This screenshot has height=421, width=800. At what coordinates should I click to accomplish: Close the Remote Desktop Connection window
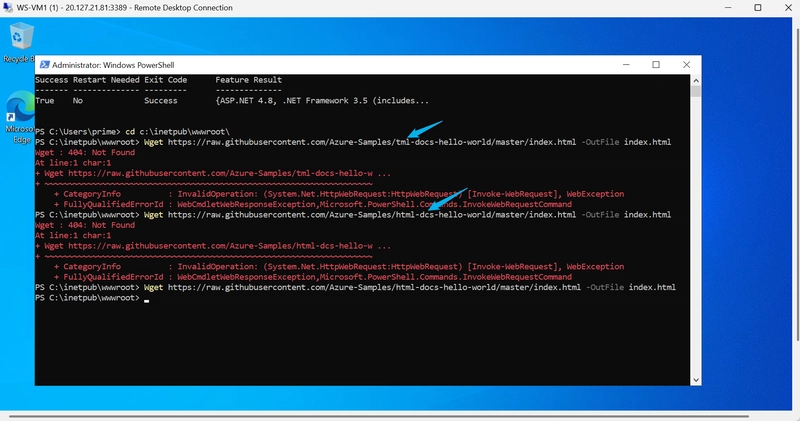788,8
